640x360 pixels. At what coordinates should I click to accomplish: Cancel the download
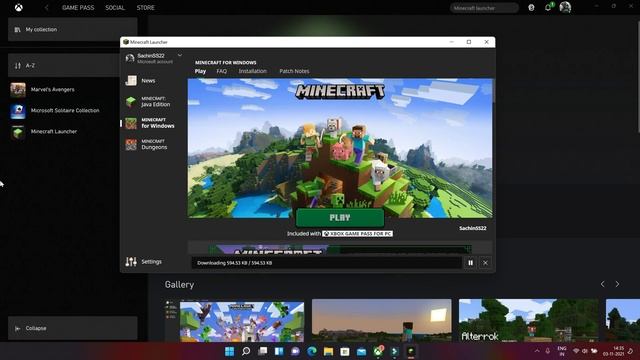click(485, 263)
